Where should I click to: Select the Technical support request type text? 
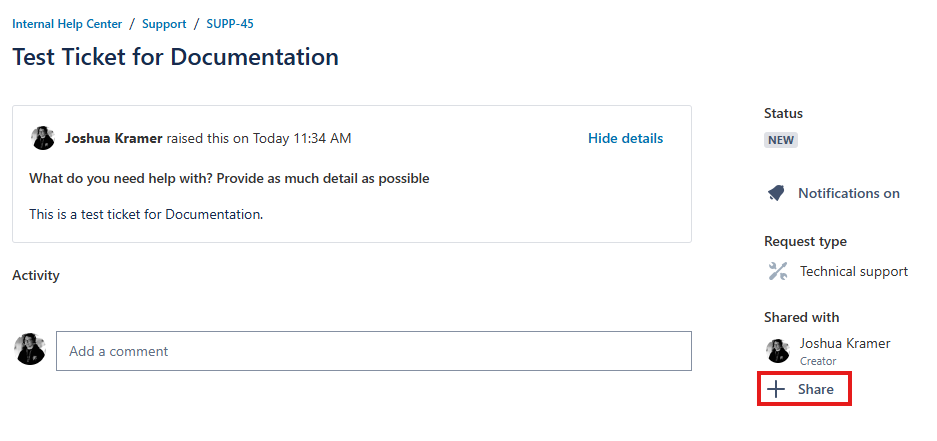(x=853, y=271)
